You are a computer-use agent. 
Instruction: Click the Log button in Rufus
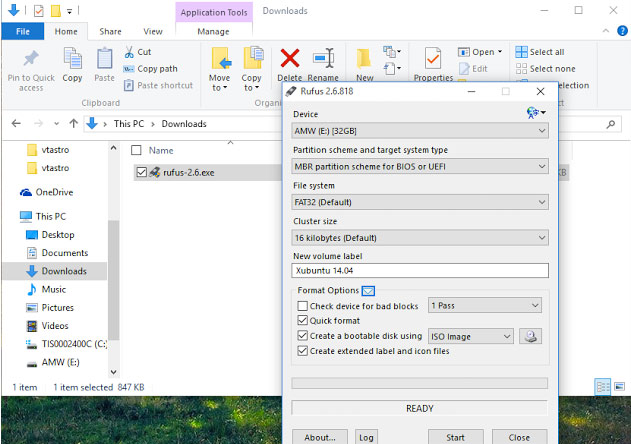point(366,437)
